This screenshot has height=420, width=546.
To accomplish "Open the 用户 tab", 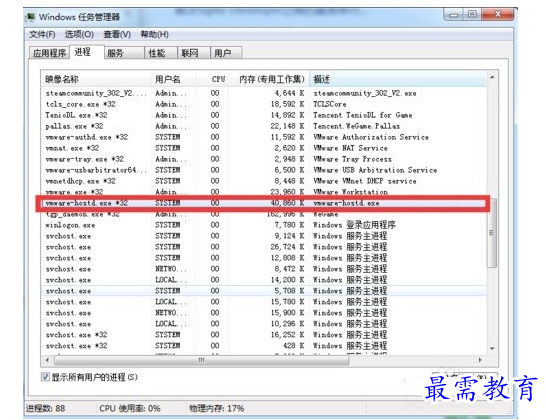I will pyautogui.click(x=226, y=53).
